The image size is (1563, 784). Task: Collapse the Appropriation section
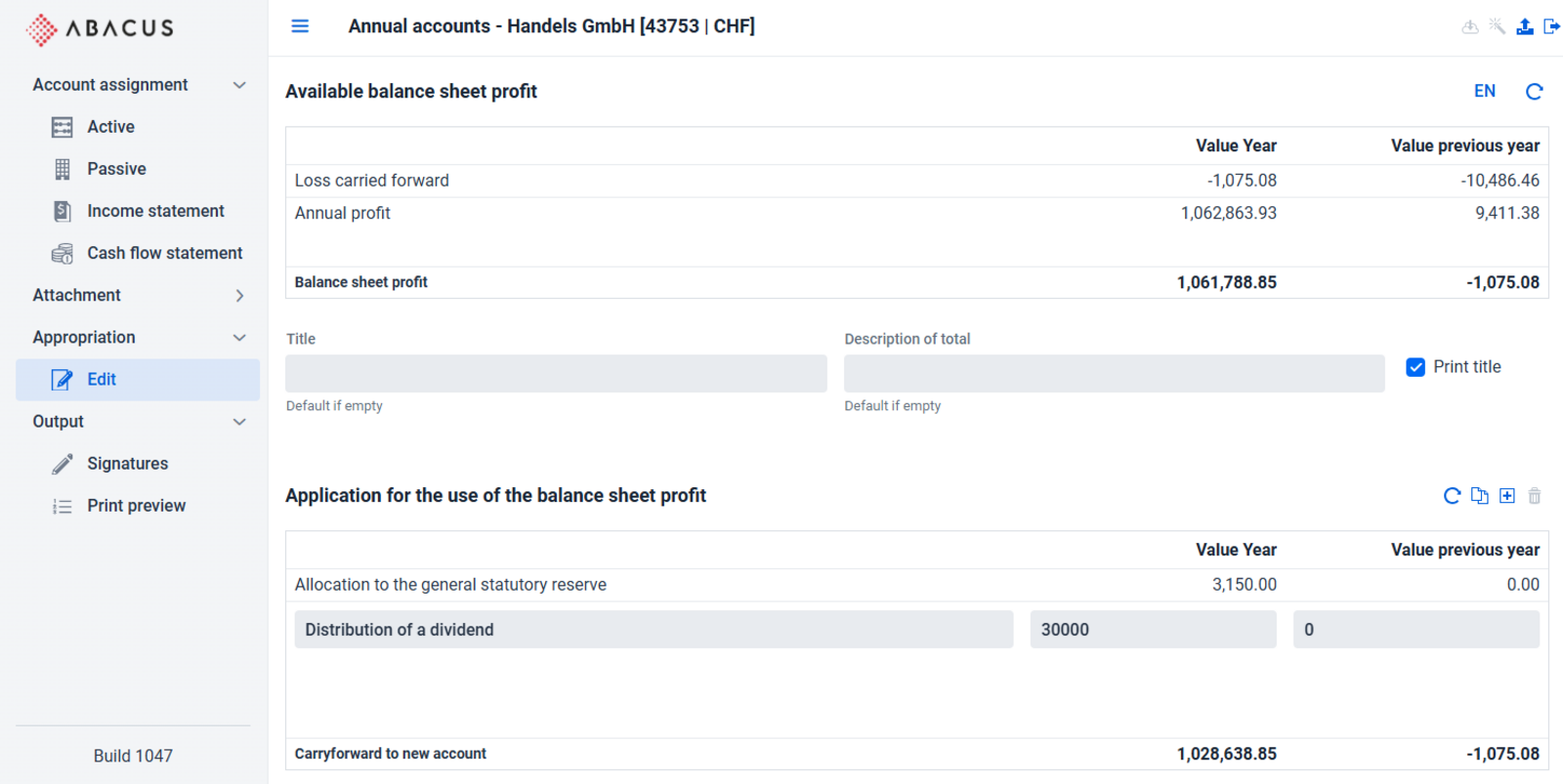[239, 338]
